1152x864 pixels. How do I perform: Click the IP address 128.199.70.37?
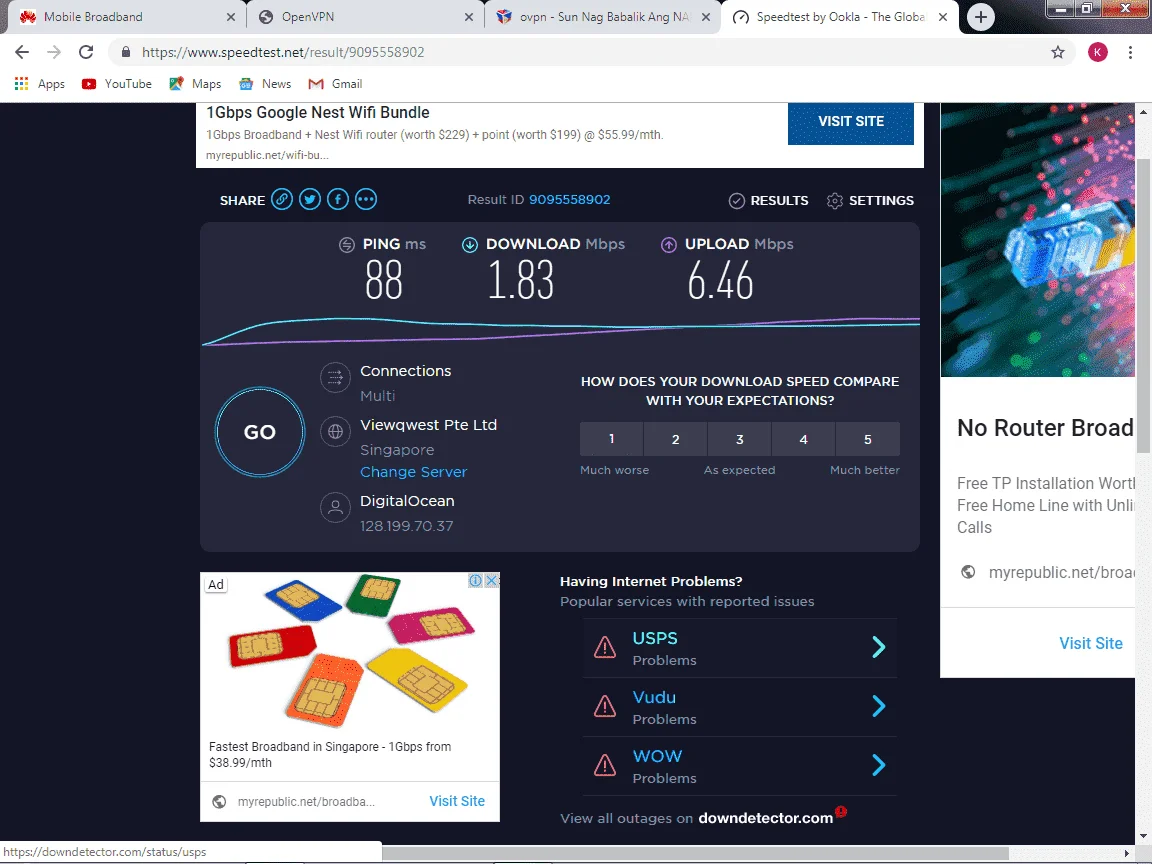coord(406,526)
